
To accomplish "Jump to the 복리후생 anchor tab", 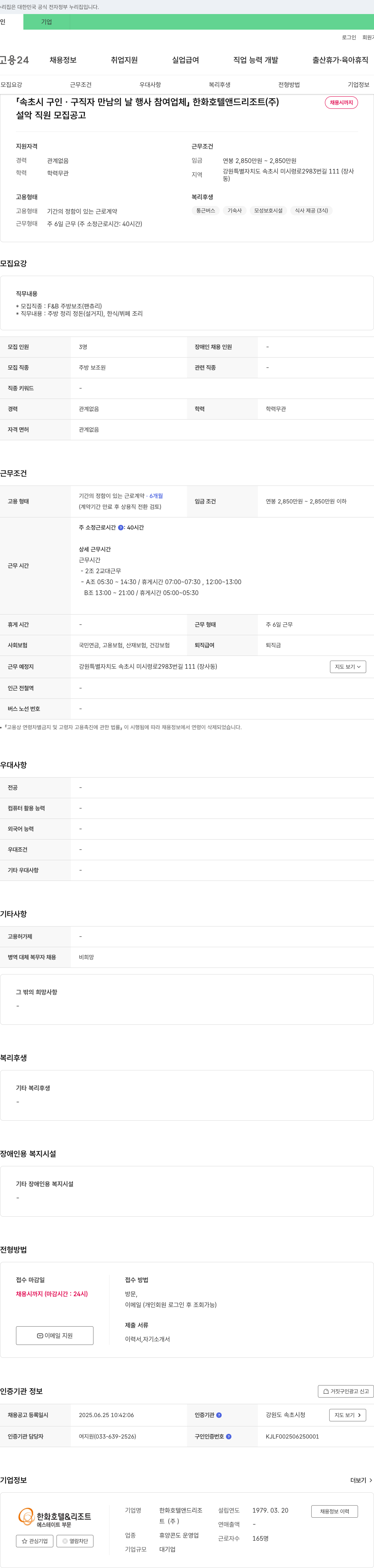I will click(220, 85).
